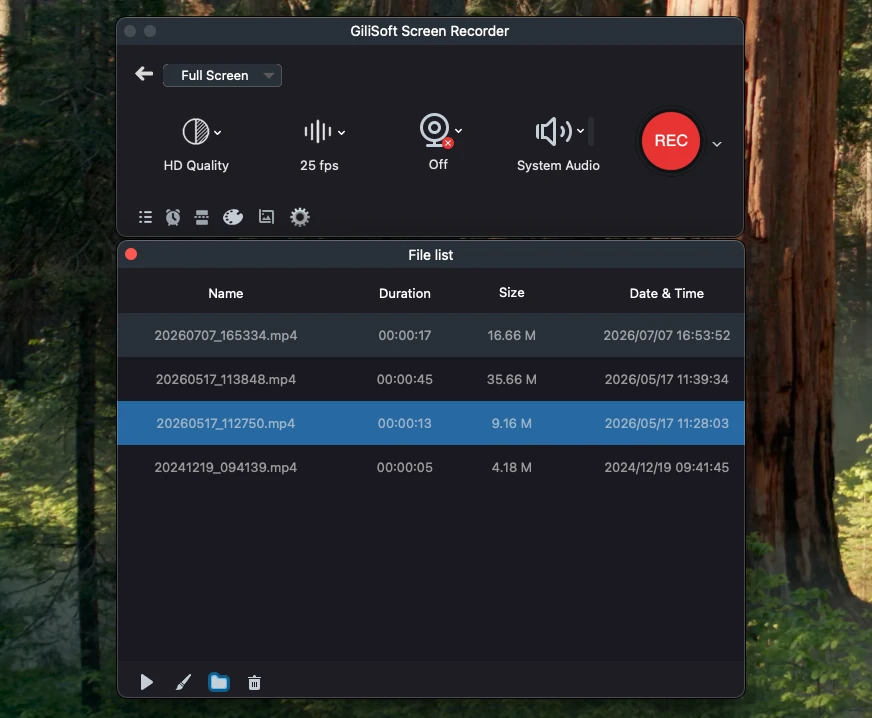Screen dimensions: 872x718
Task: Play the selected recording
Action: click(x=146, y=682)
